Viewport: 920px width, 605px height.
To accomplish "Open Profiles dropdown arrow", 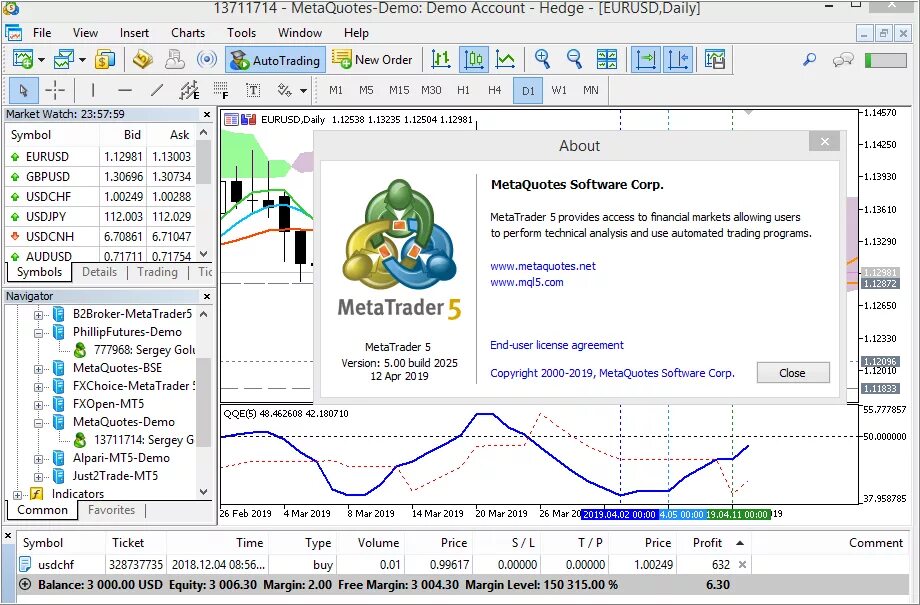I will (x=83, y=60).
